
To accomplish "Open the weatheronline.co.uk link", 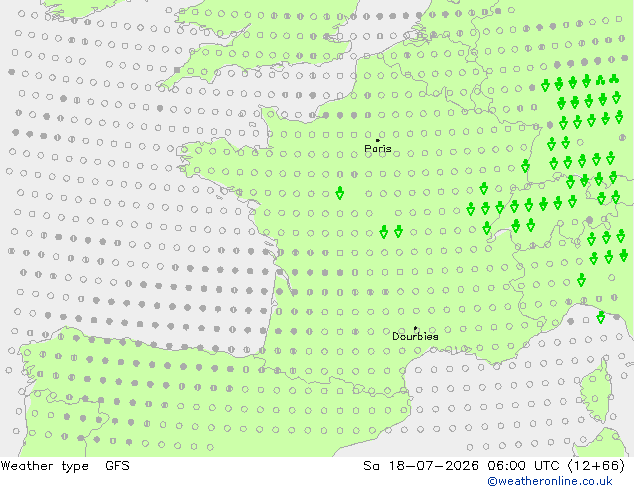I will [x=550, y=481].
